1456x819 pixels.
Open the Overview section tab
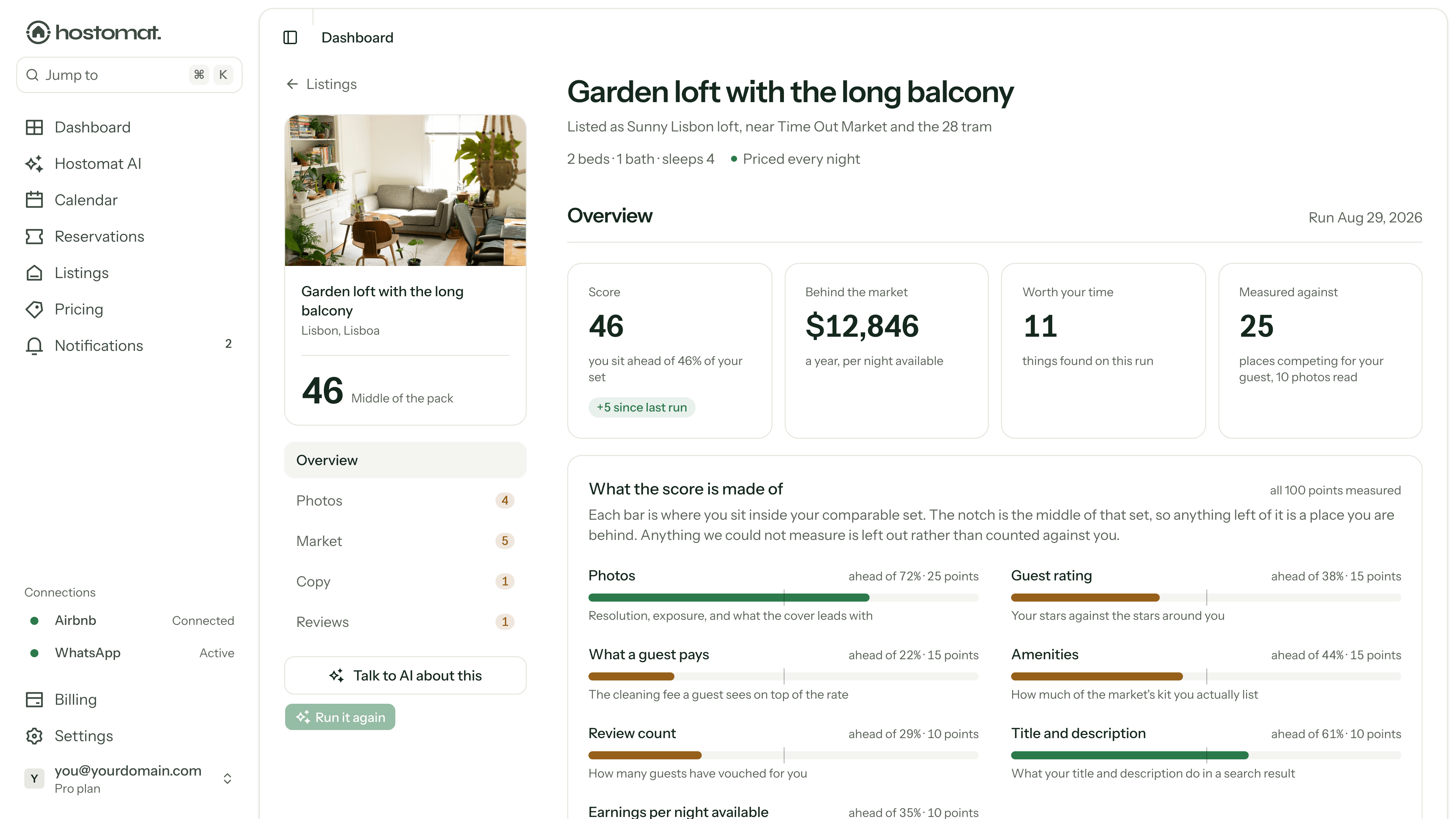405,460
